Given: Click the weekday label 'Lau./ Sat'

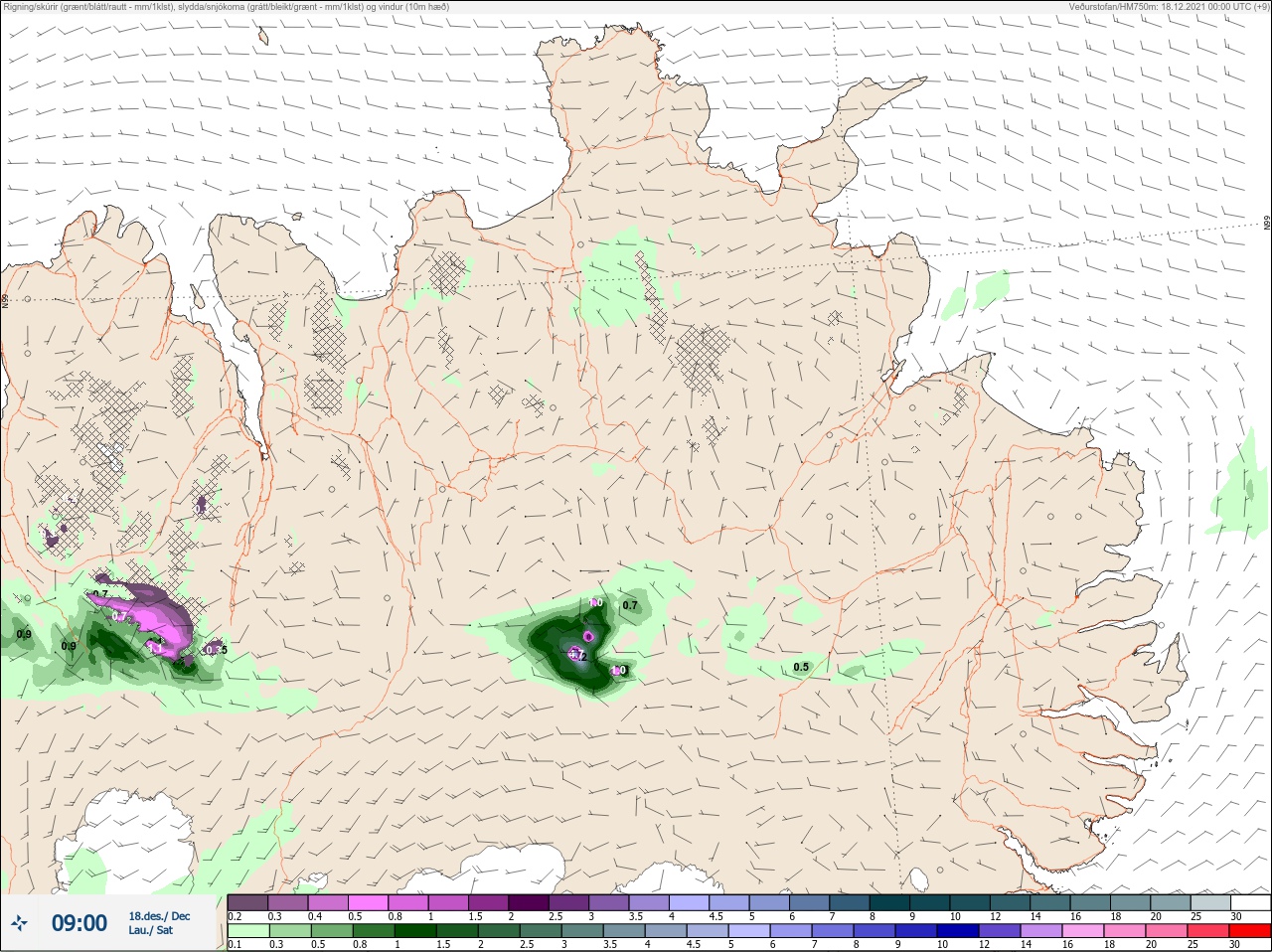Looking at the screenshot, I should point(150,930).
